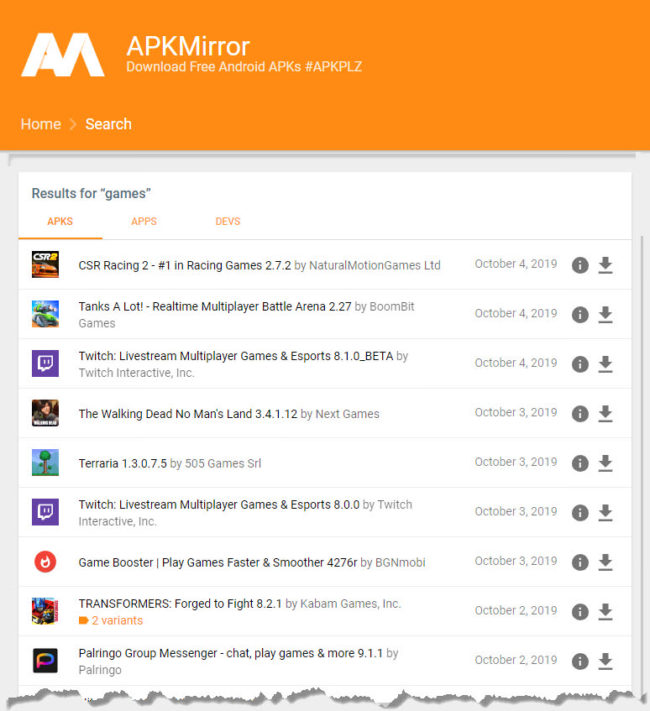
Task: Click the Results for "games" heading
Action: [x=91, y=194]
